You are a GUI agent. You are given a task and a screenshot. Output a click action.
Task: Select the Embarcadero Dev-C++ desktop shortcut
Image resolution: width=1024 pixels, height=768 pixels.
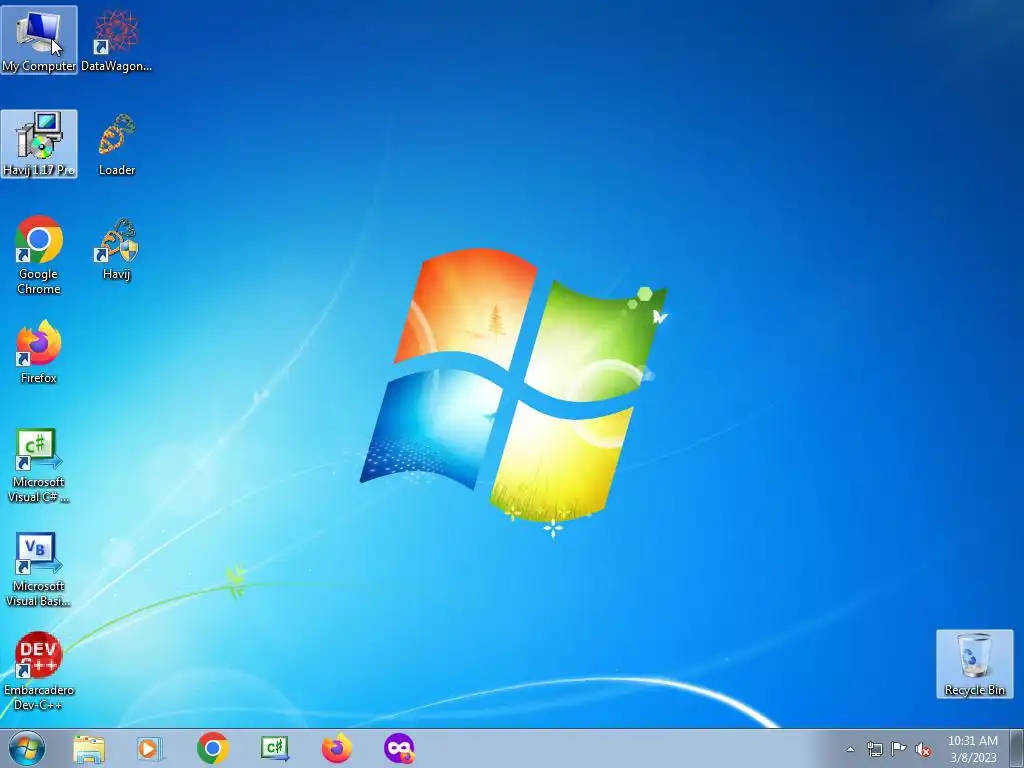point(39,671)
